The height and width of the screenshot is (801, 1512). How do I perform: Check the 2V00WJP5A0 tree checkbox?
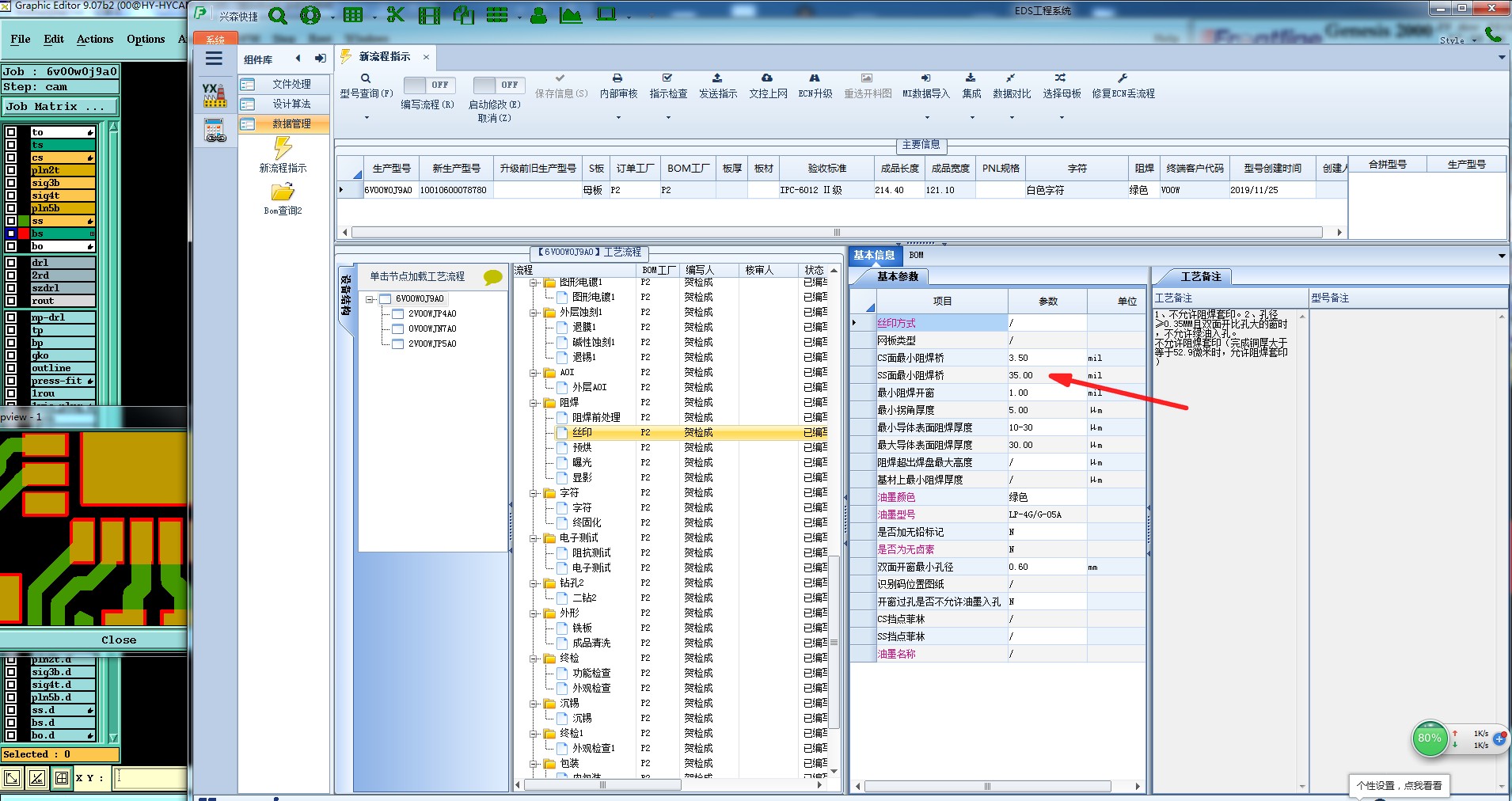[x=399, y=344]
